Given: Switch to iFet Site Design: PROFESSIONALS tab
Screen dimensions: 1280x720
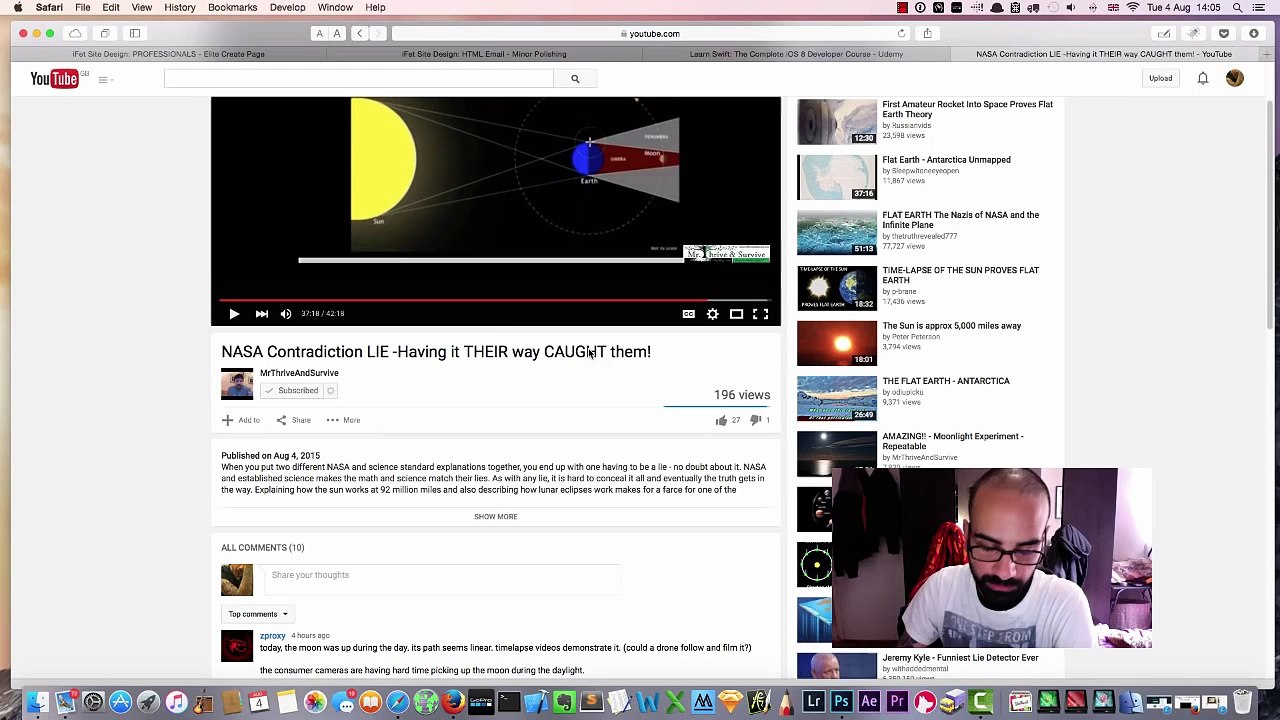Looking at the screenshot, I should click(x=168, y=54).
